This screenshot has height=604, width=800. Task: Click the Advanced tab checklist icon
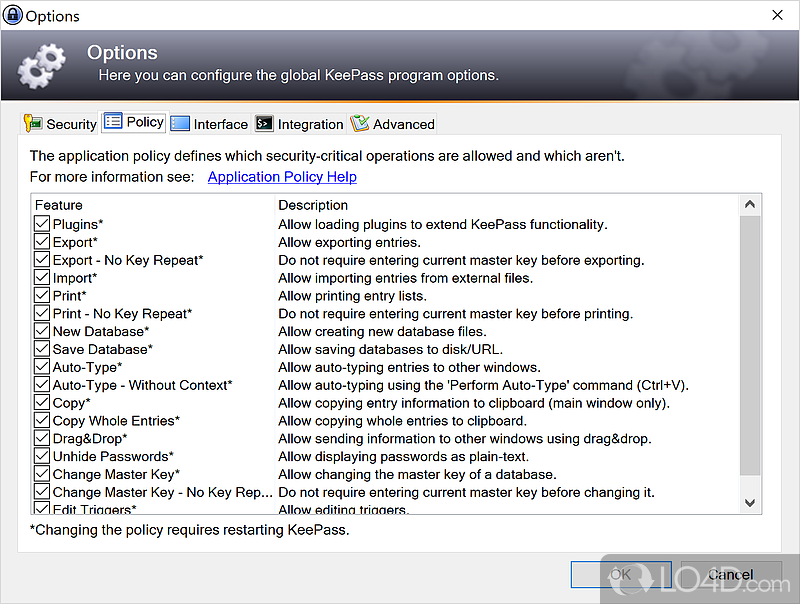pyautogui.click(x=360, y=124)
